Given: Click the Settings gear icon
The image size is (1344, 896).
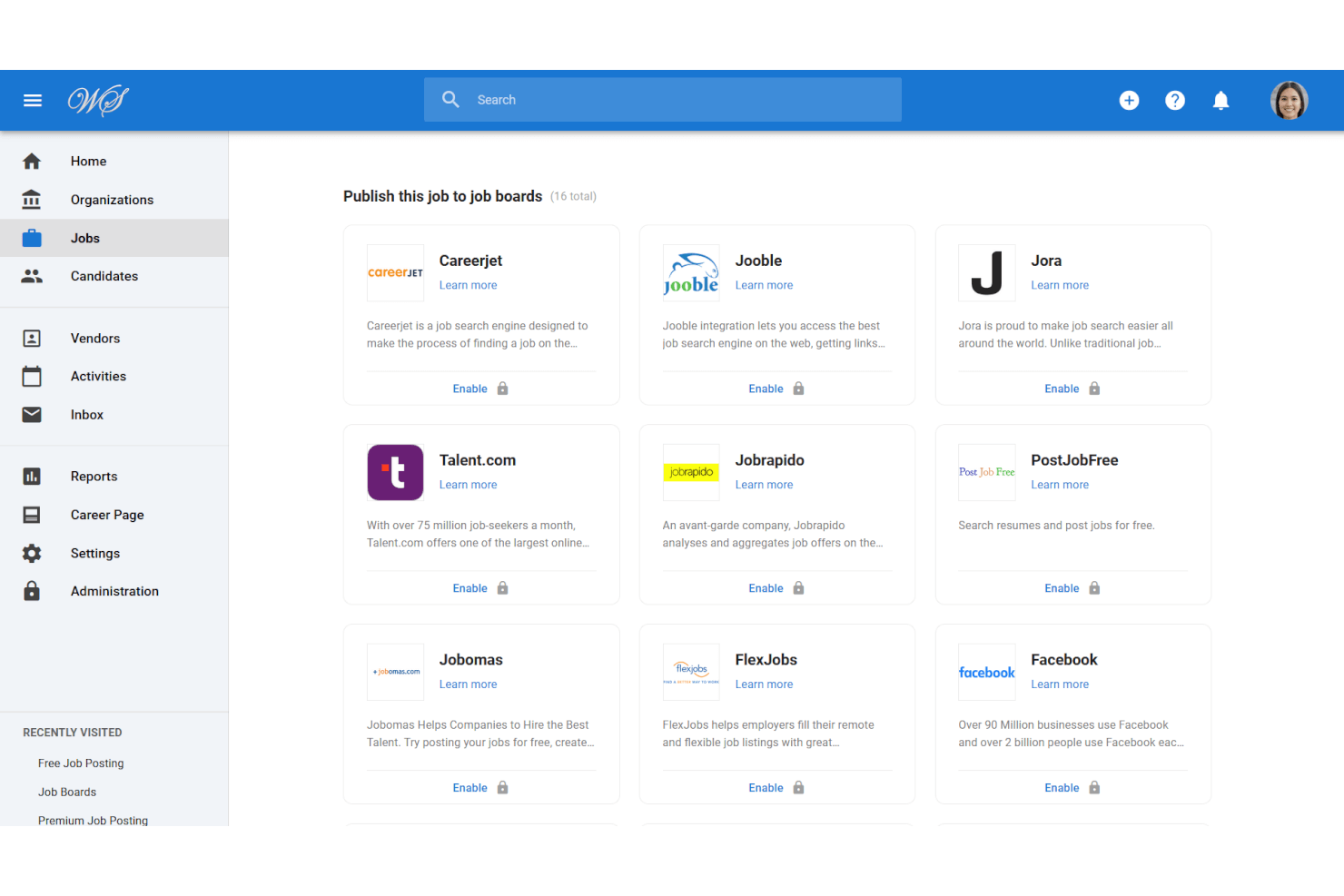Looking at the screenshot, I should (x=32, y=553).
